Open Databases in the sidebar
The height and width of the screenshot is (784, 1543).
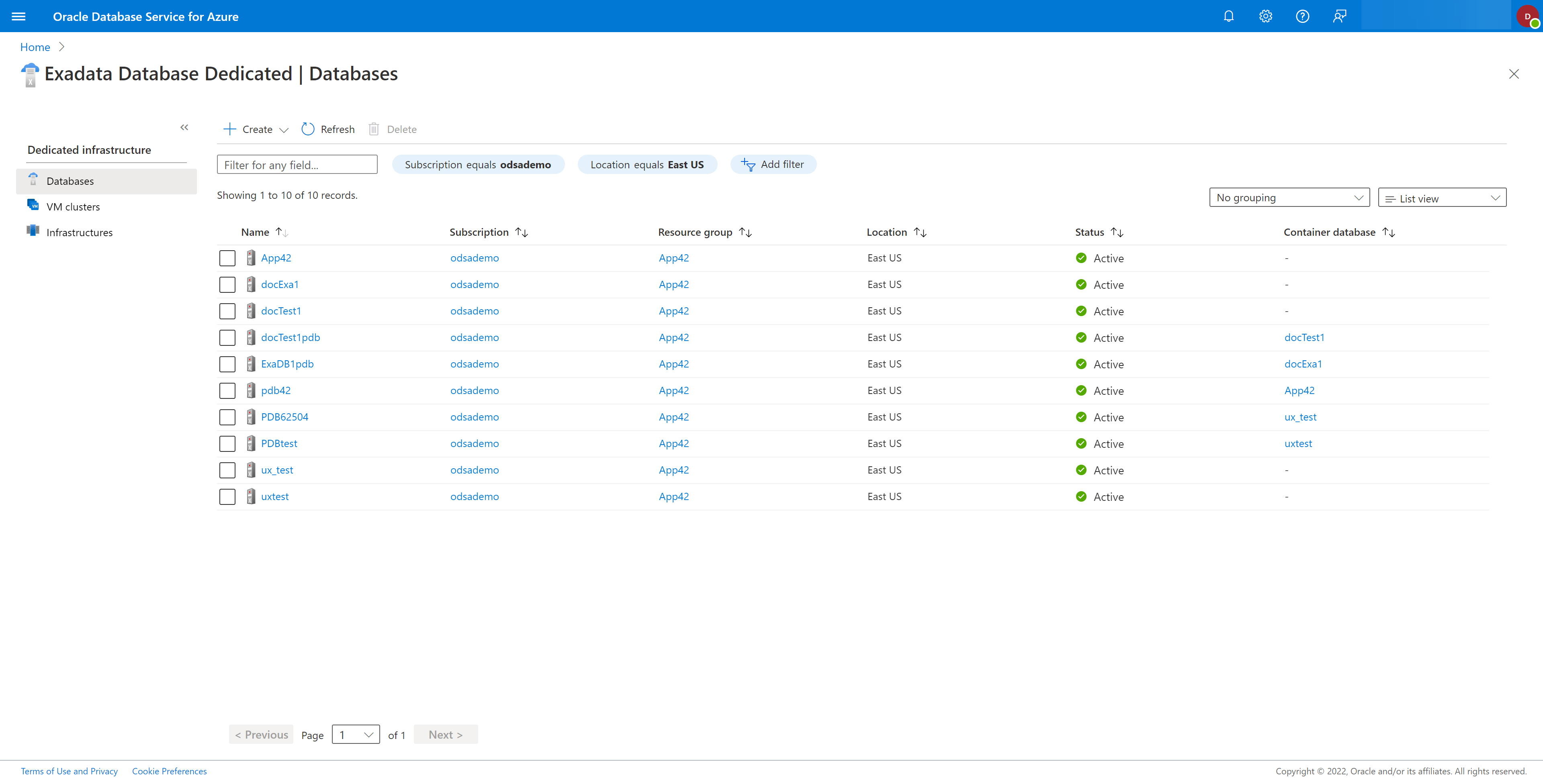pos(106,181)
